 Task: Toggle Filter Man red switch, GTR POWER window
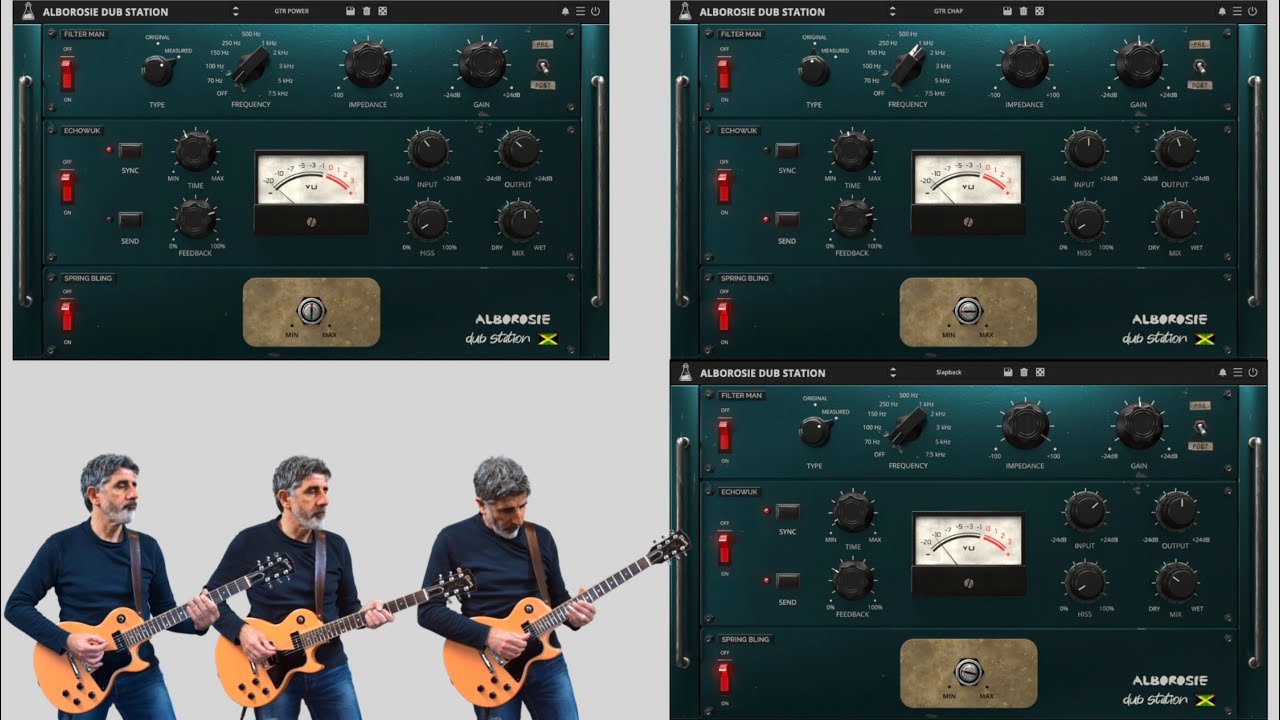(67, 73)
